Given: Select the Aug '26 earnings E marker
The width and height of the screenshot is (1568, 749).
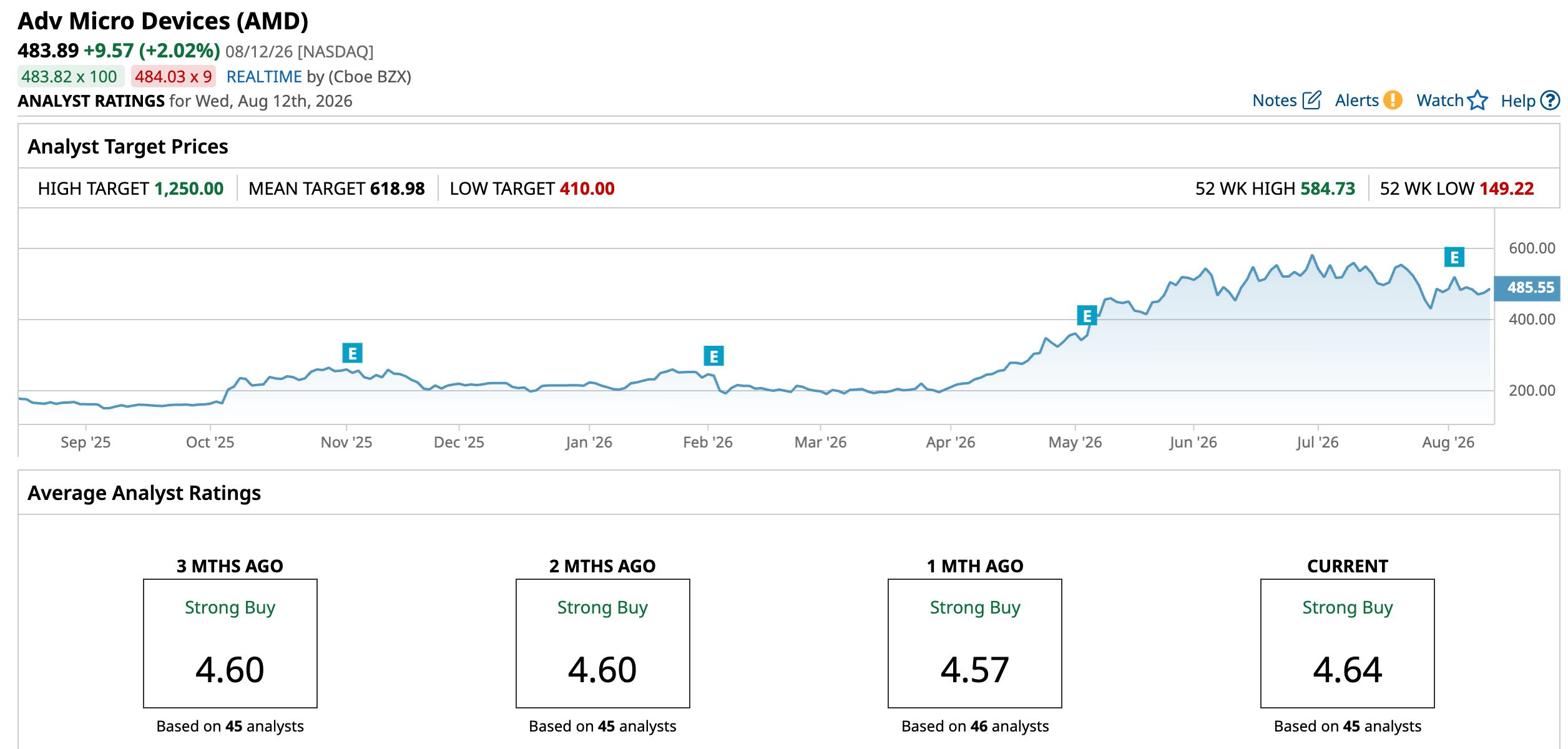Looking at the screenshot, I should (1454, 257).
